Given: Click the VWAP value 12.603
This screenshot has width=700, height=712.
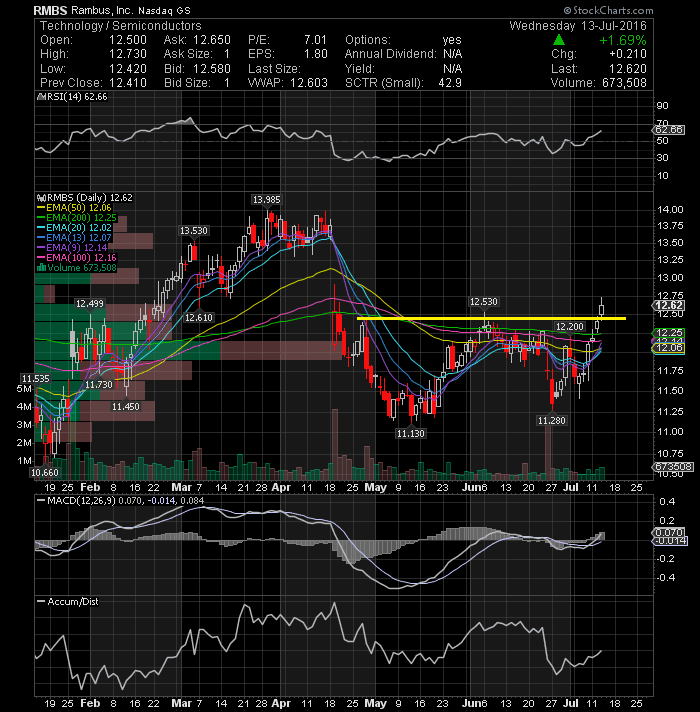Looking at the screenshot, I should (x=309, y=83).
